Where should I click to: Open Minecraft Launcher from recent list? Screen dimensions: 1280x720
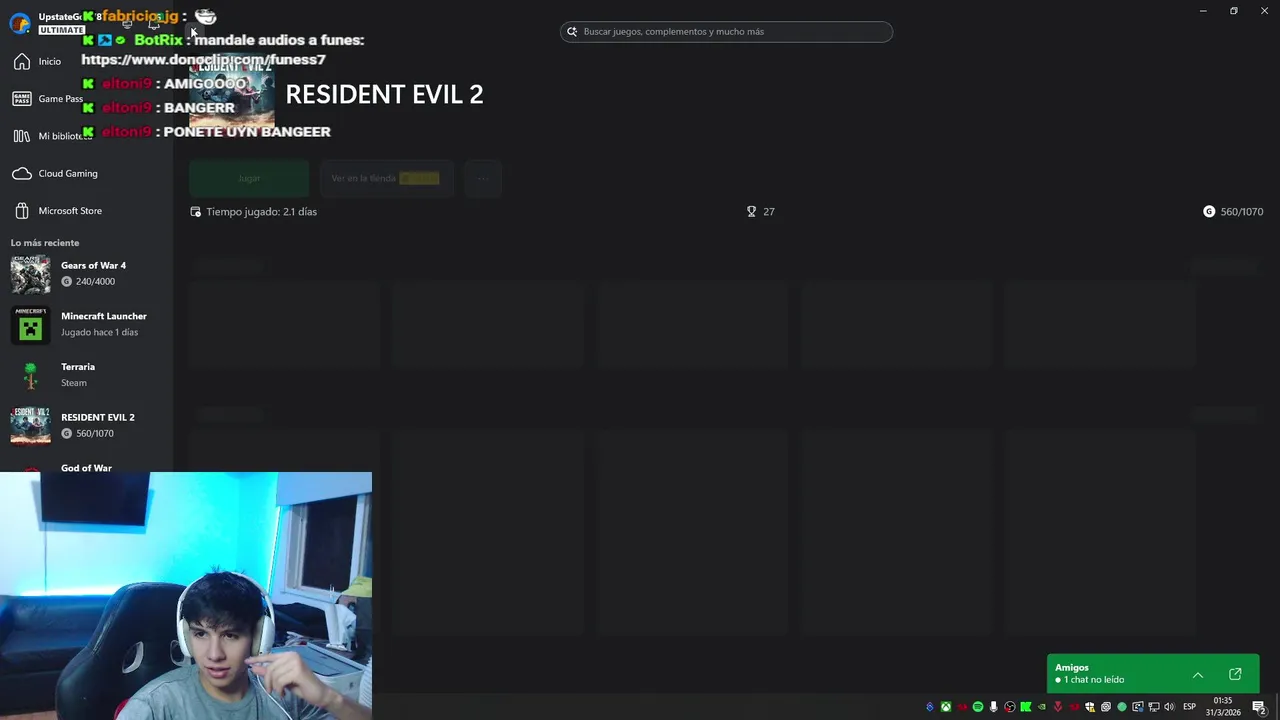86,324
